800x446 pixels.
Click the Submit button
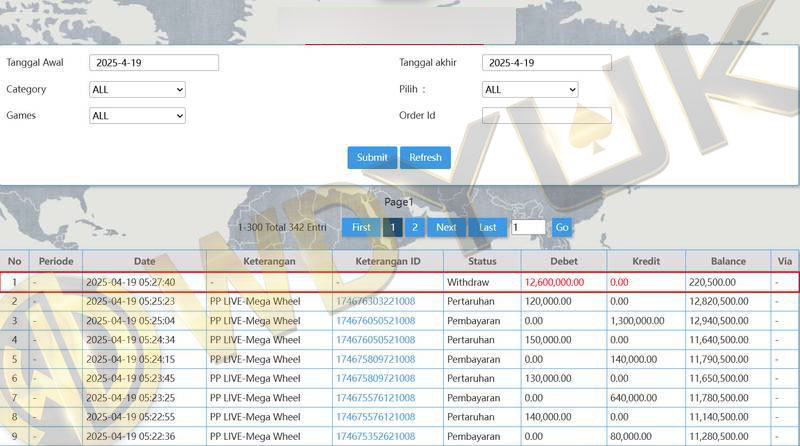coord(372,157)
